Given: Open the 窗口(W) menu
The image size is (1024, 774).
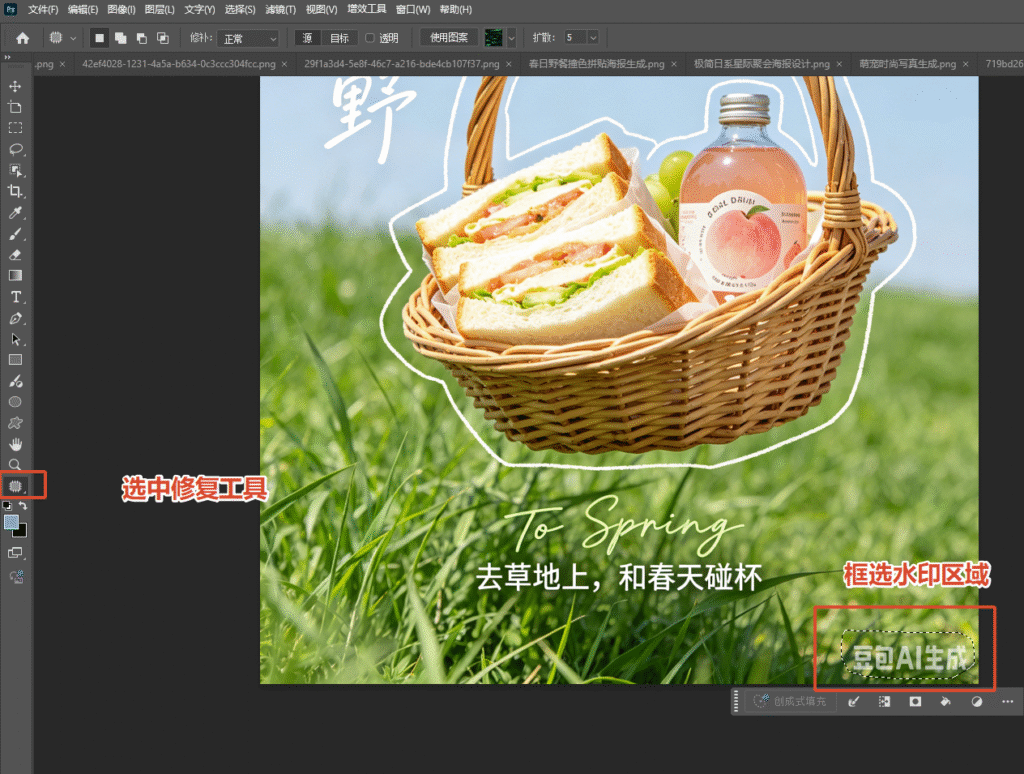Looking at the screenshot, I should (413, 10).
